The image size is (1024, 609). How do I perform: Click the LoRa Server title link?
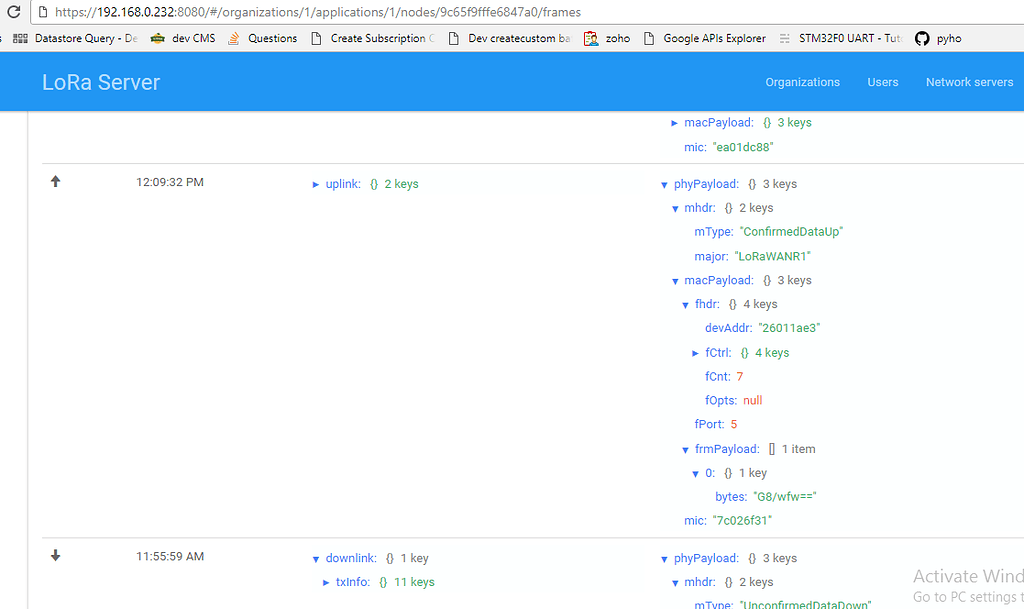pyautogui.click(x=100, y=82)
